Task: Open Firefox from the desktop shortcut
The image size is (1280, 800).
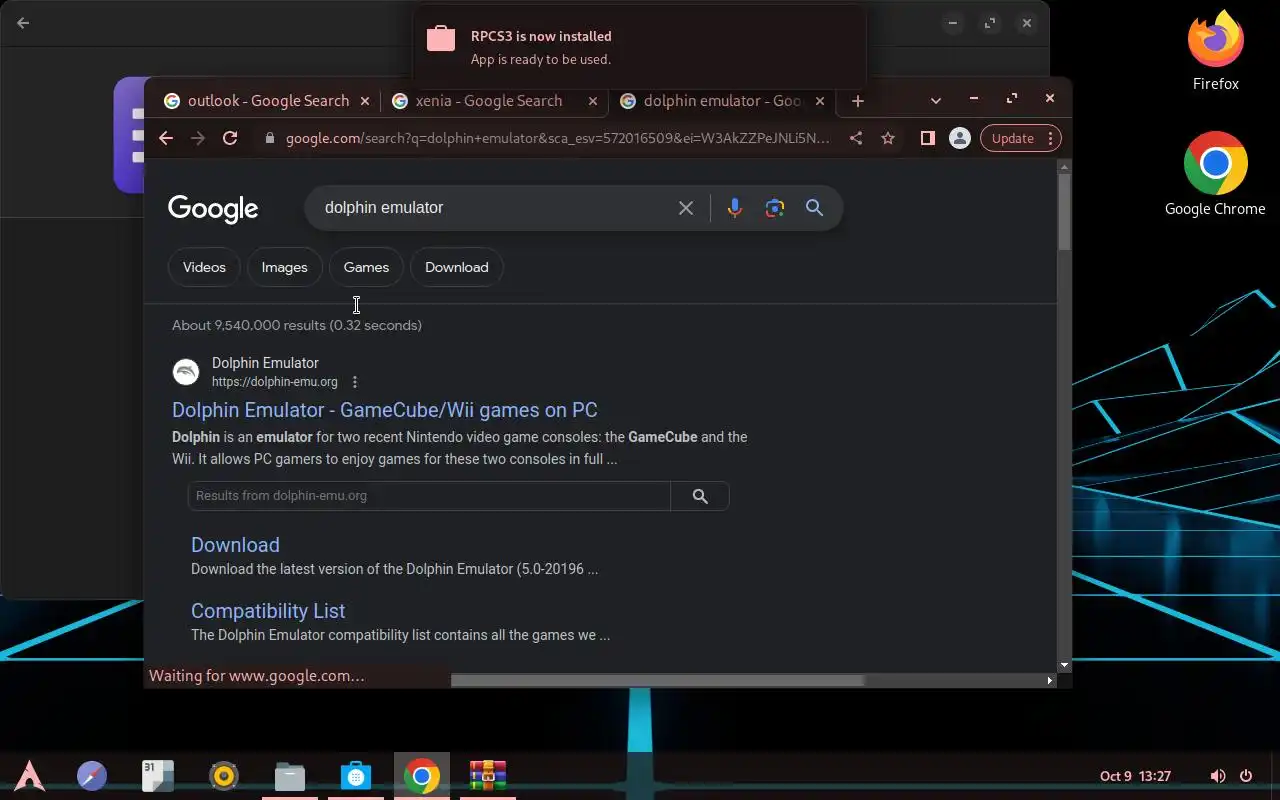Action: 1215,52
